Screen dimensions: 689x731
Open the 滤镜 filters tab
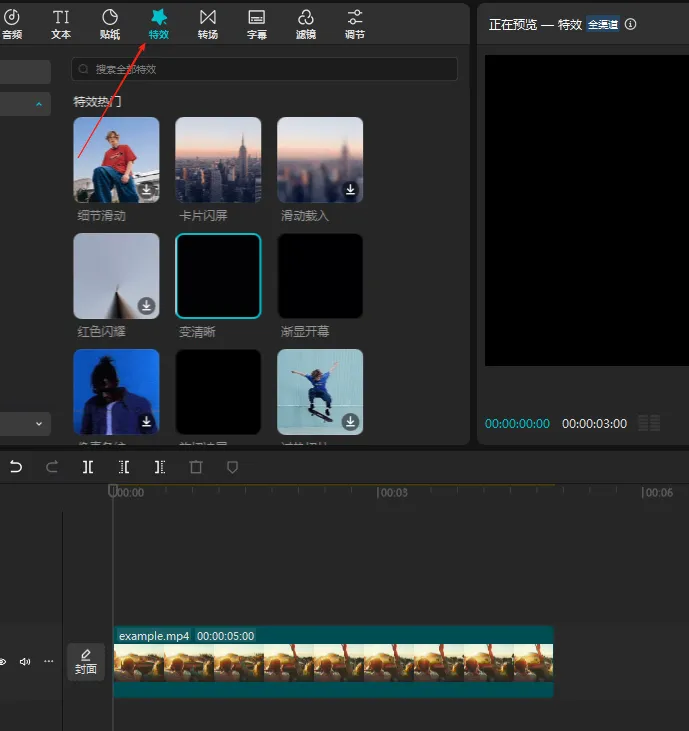click(306, 24)
